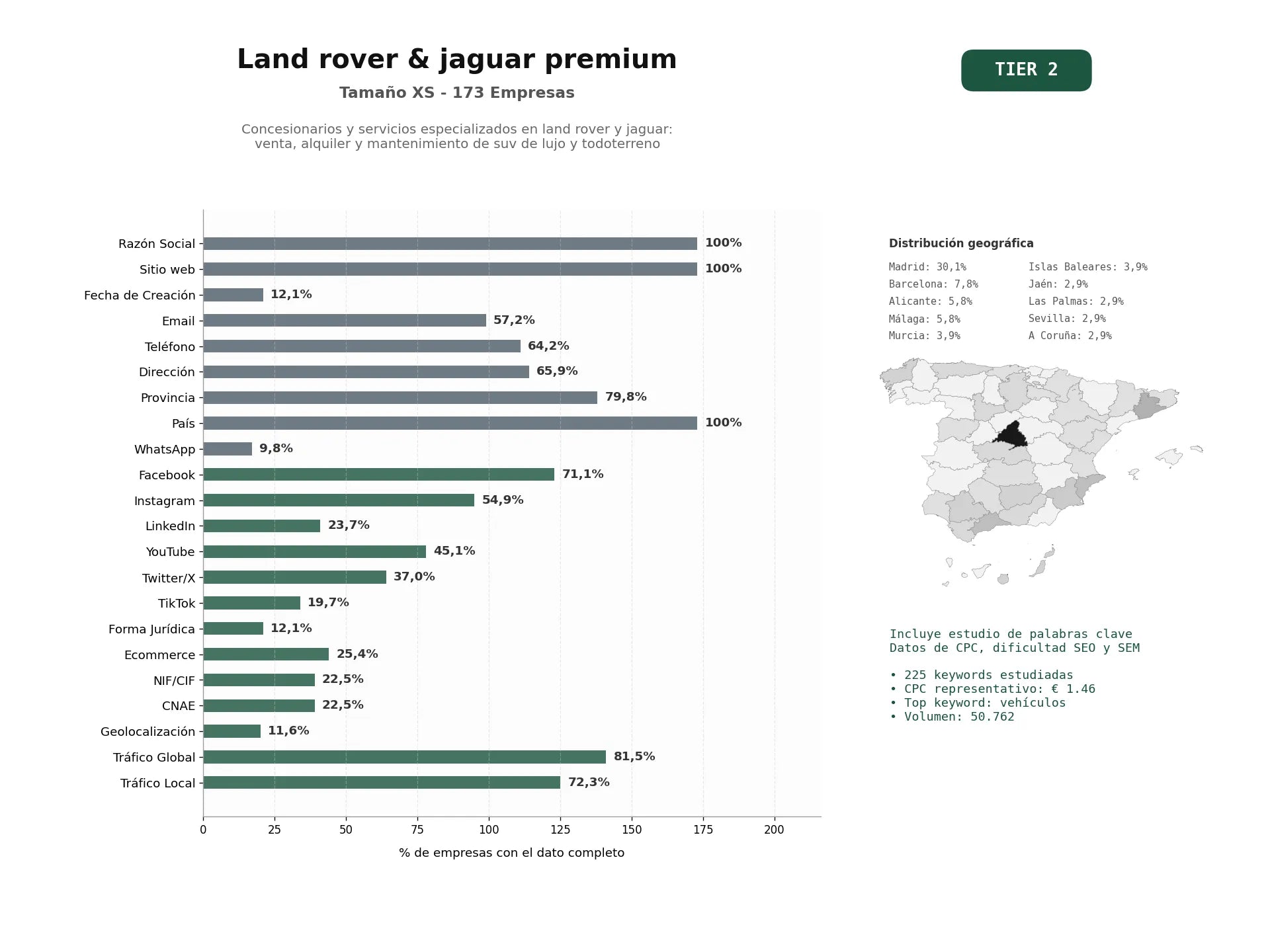Click 'Alicante: 5,8%' entry

pyautogui.click(x=931, y=301)
